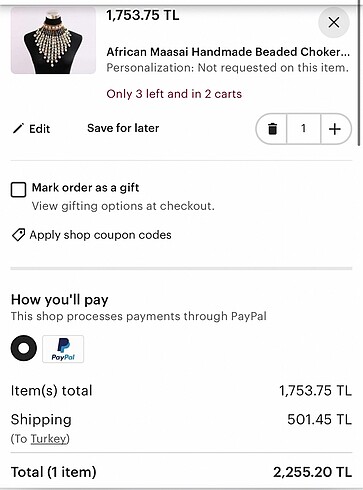This screenshot has width=363, height=490.
Task: Check Mark order as a gift
Action: (18, 190)
